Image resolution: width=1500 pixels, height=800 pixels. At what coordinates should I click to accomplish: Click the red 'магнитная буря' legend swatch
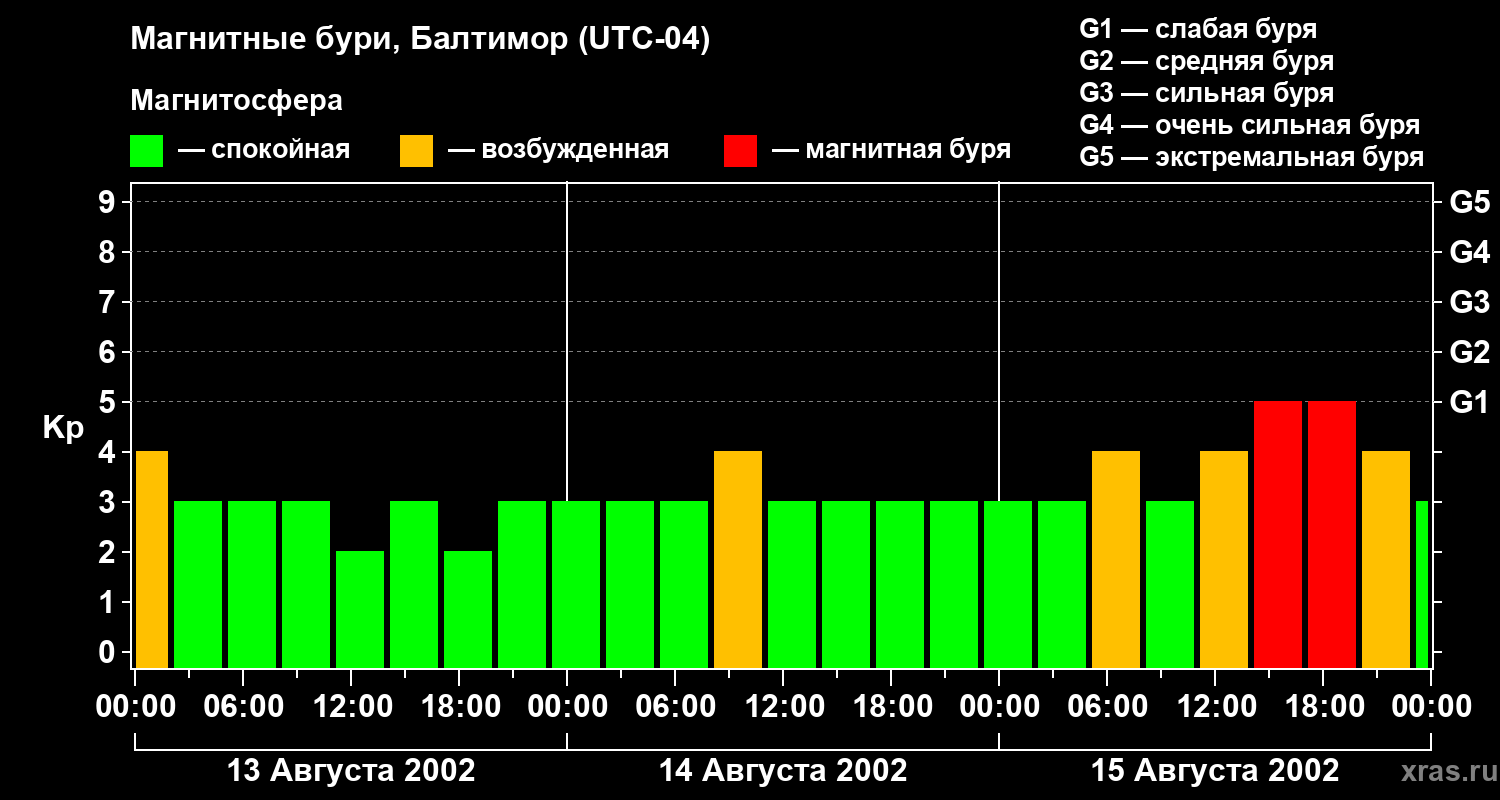click(x=740, y=151)
